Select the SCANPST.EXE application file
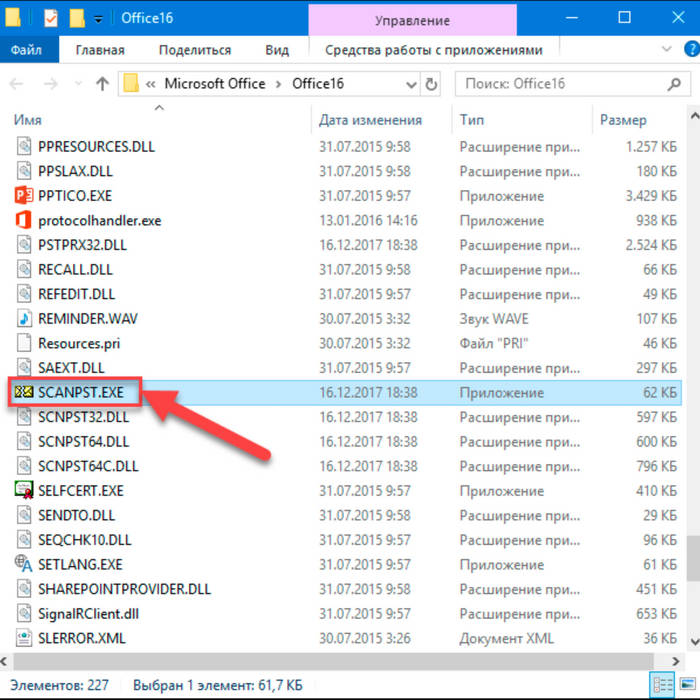 (80, 392)
